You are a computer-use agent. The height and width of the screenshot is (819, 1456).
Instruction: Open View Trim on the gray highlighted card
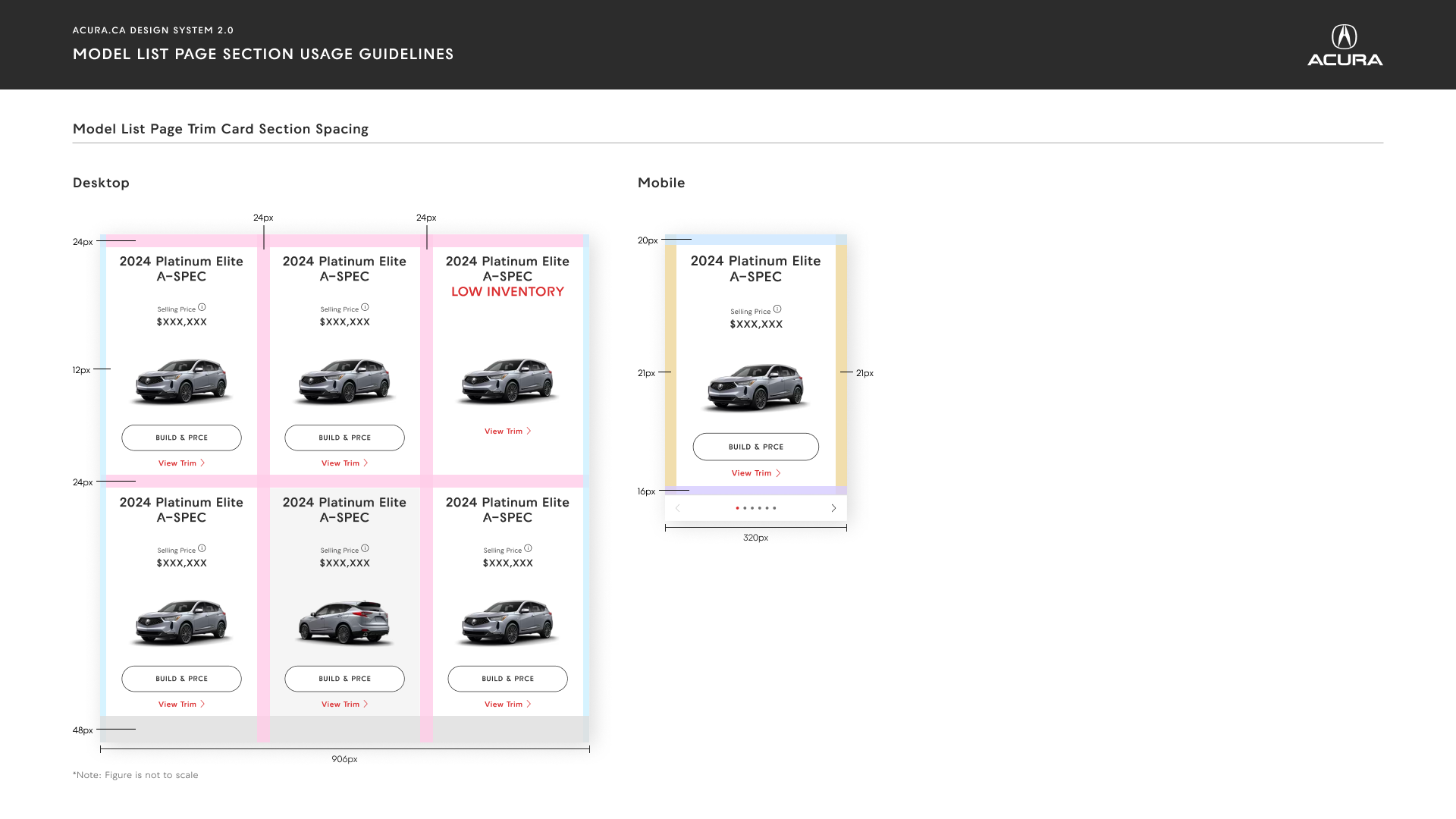tap(344, 704)
